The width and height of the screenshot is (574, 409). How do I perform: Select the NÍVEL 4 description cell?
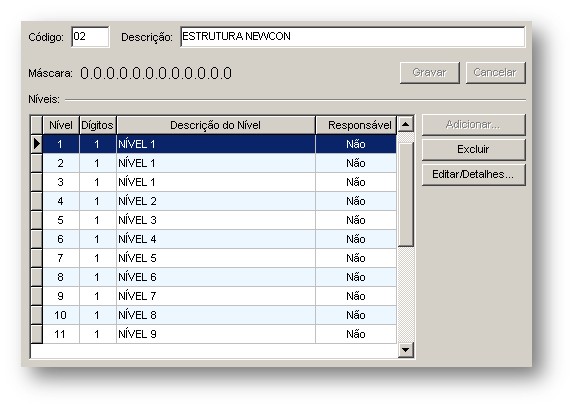(216, 239)
